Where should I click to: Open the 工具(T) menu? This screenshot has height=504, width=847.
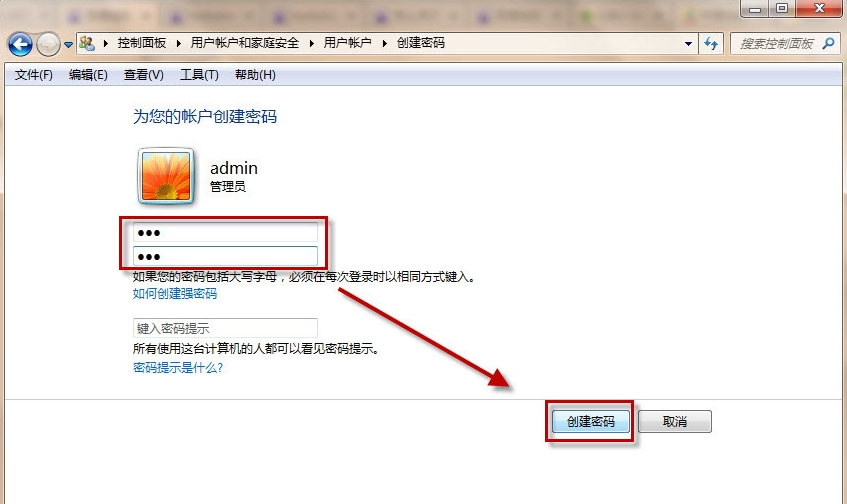[x=198, y=75]
